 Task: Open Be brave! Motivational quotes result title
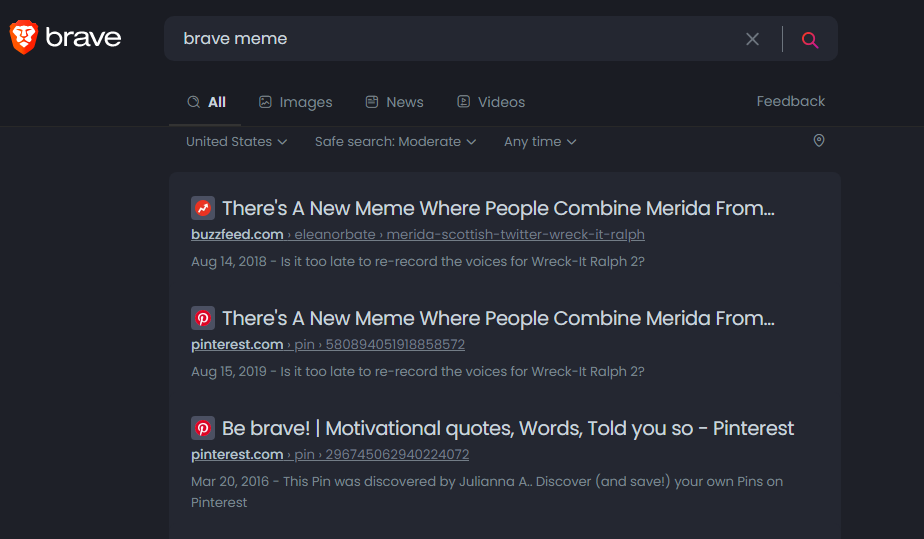tap(508, 428)
